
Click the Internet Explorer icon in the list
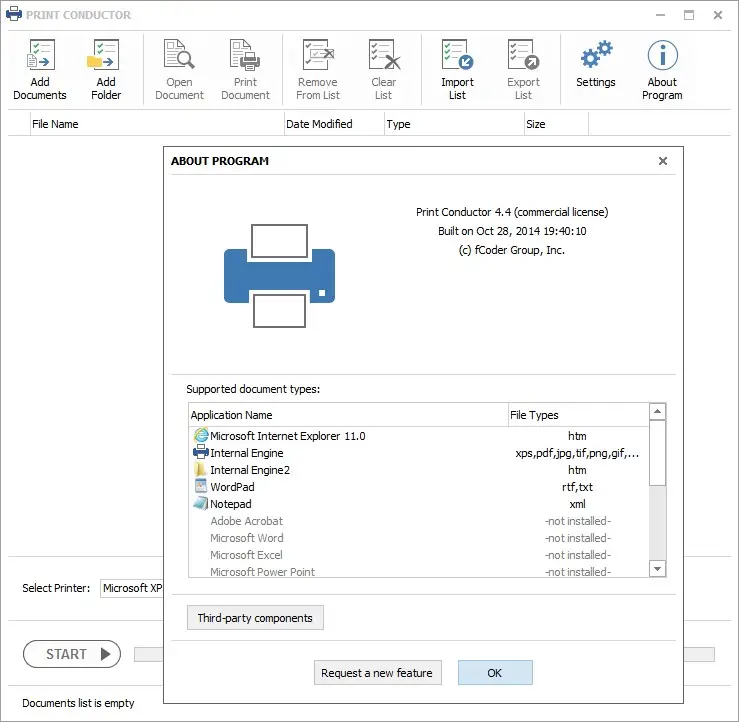[x=201, y=435]
